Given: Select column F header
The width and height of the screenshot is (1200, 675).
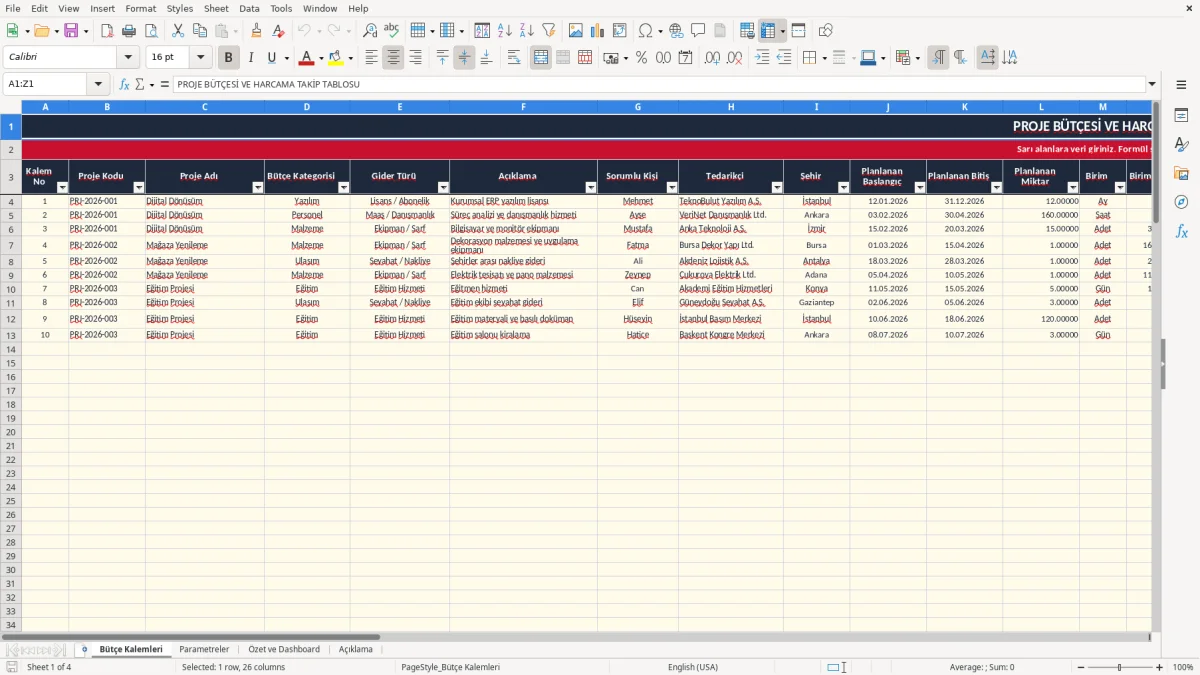Looking at the screenshot, I should tap(523, 106).
